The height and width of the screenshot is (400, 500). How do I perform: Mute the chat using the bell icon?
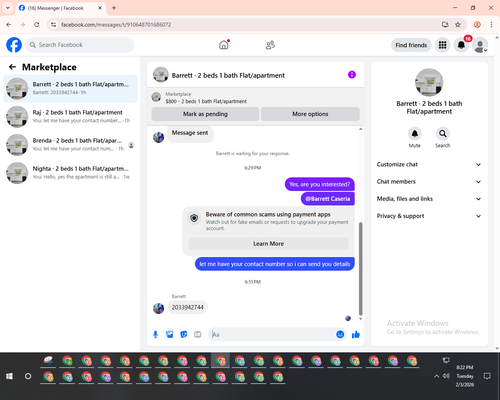(x=415, y=134)
